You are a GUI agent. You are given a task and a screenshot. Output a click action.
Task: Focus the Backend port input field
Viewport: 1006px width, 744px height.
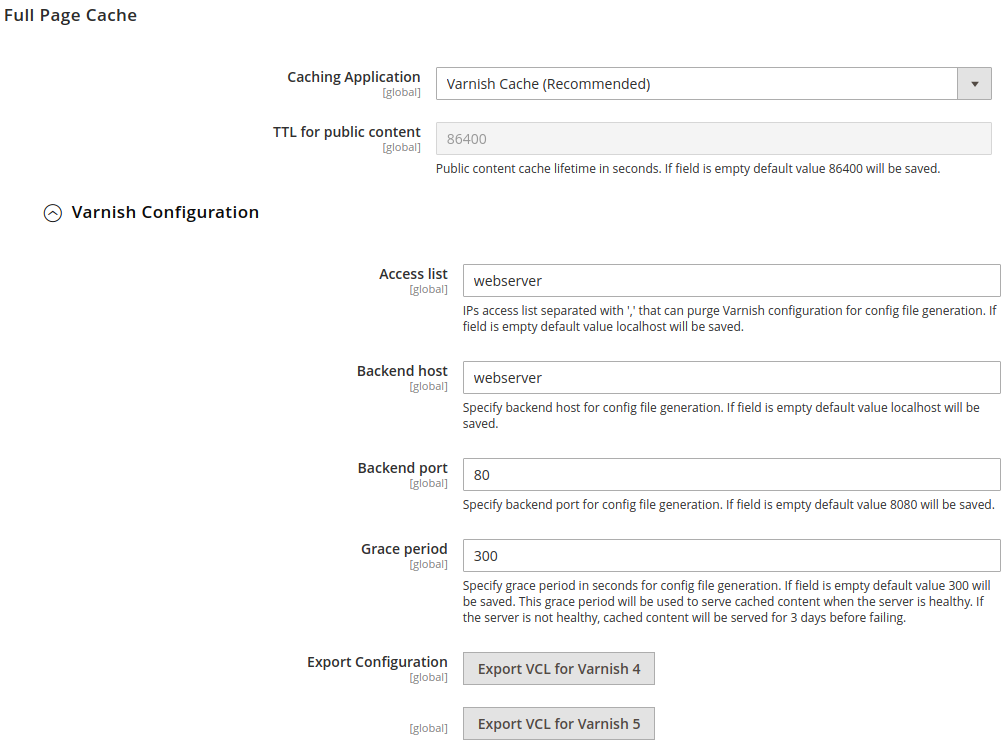[x=731, y=475]
